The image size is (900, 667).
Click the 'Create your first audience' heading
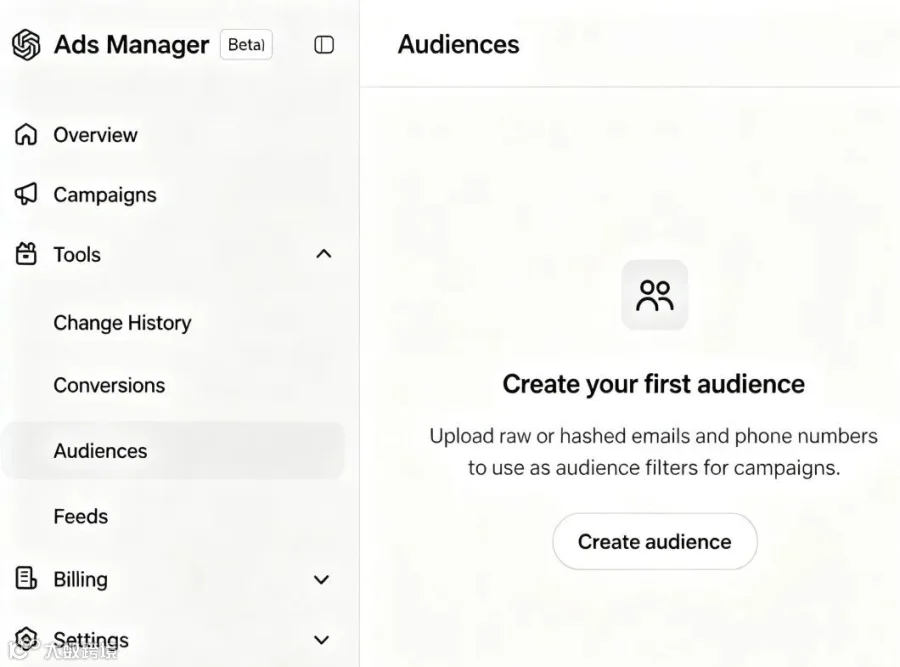coord(654,384)
